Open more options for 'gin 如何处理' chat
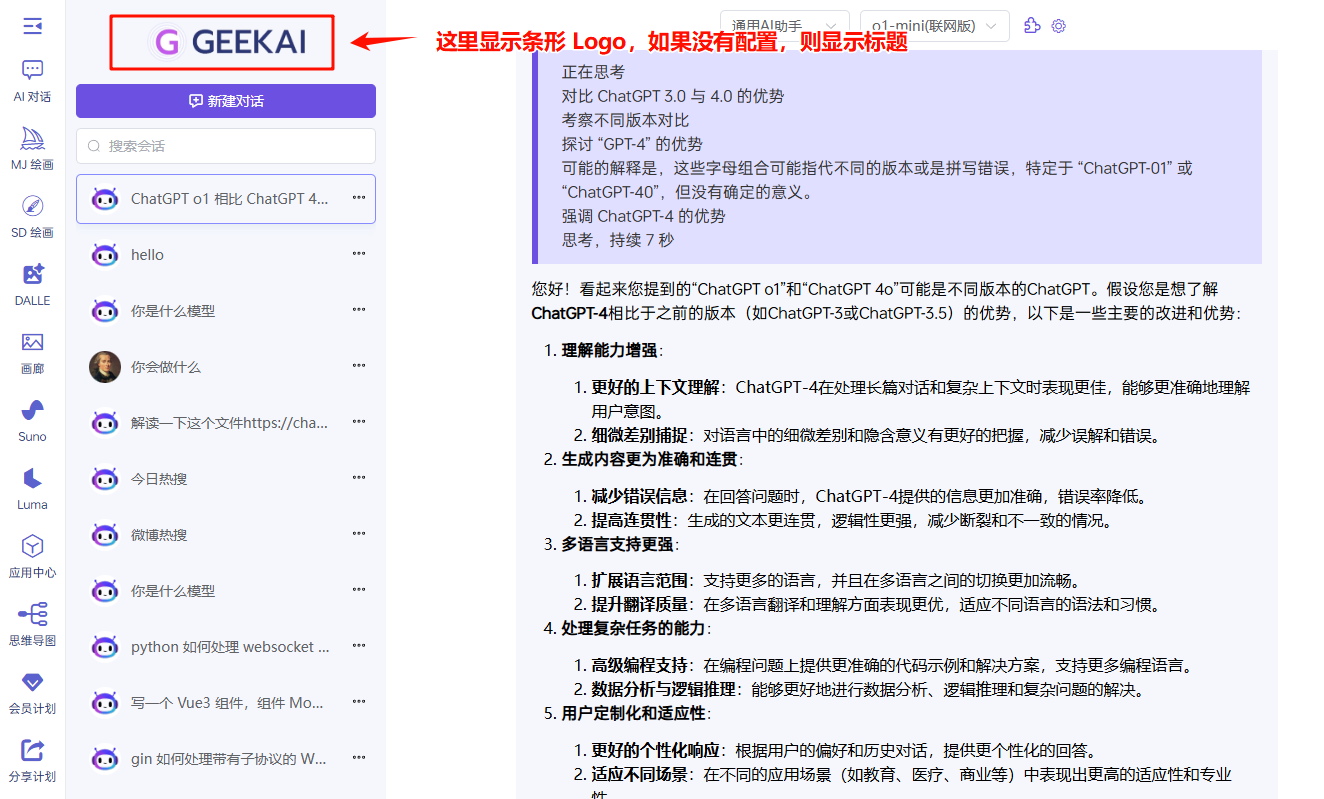Viewport: 1324px width, 799px height. point(359,758)
